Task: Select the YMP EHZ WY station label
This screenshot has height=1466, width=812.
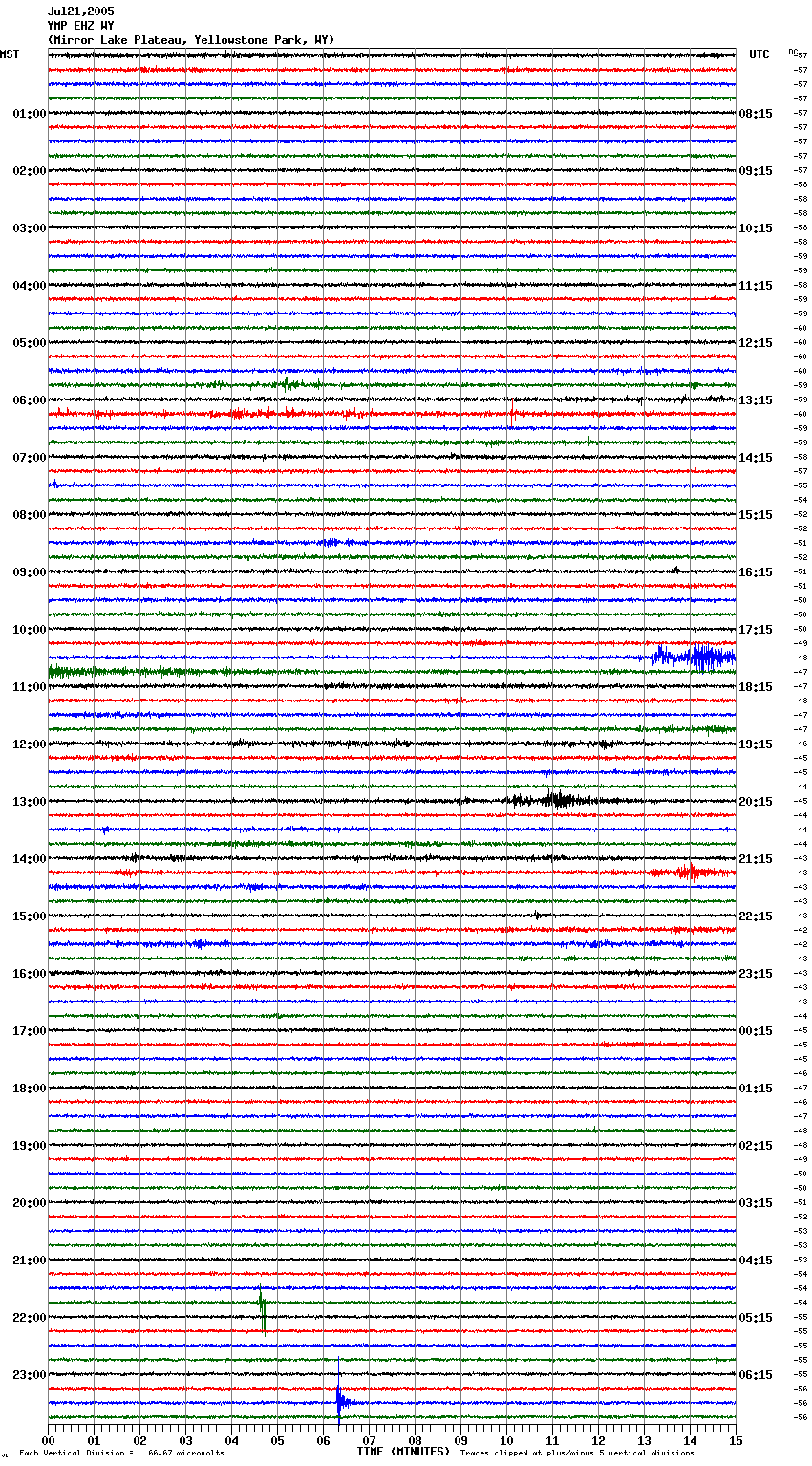Action: click(81, 26)
